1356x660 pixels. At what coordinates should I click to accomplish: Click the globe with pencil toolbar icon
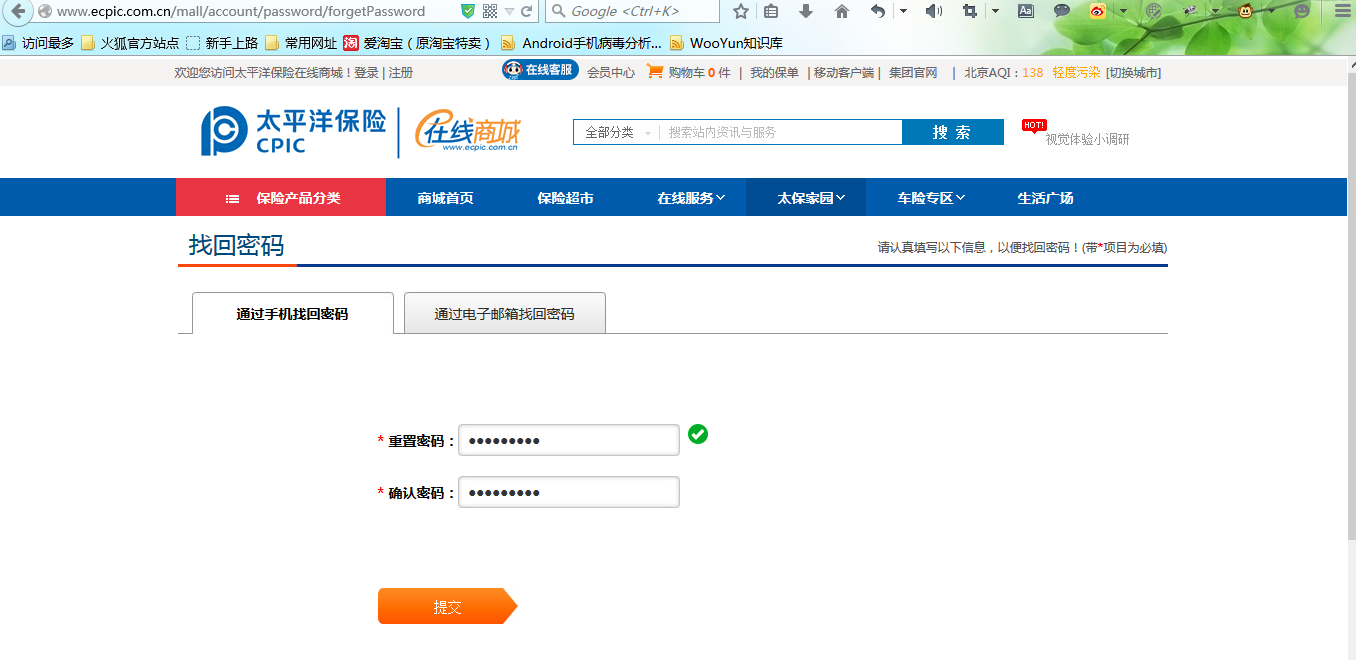coord(1154,11)
